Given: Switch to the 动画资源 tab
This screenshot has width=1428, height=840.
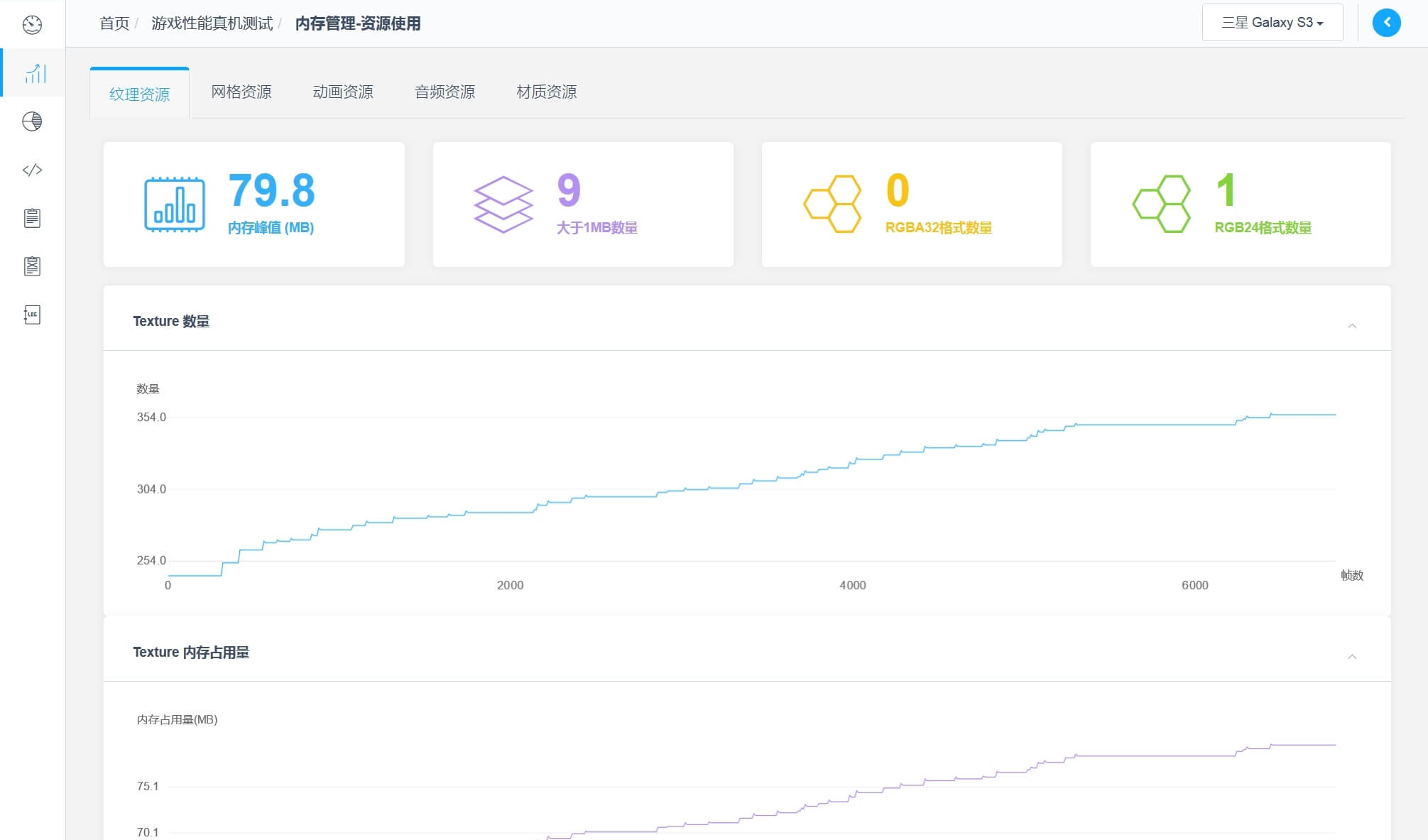Looking at the screenshot, I should point(343,92).
